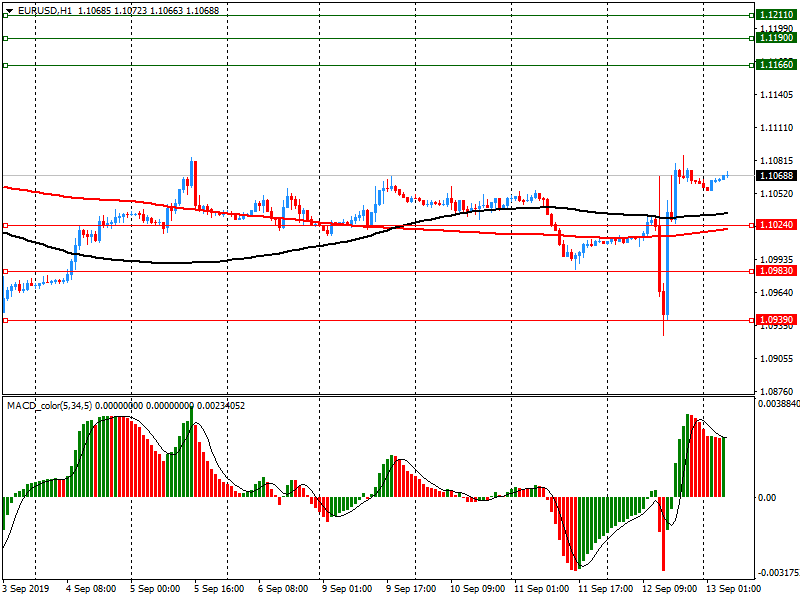800x600 pixels.
Task: Select the right handle of the 1.10240 line
Action: 752,226
